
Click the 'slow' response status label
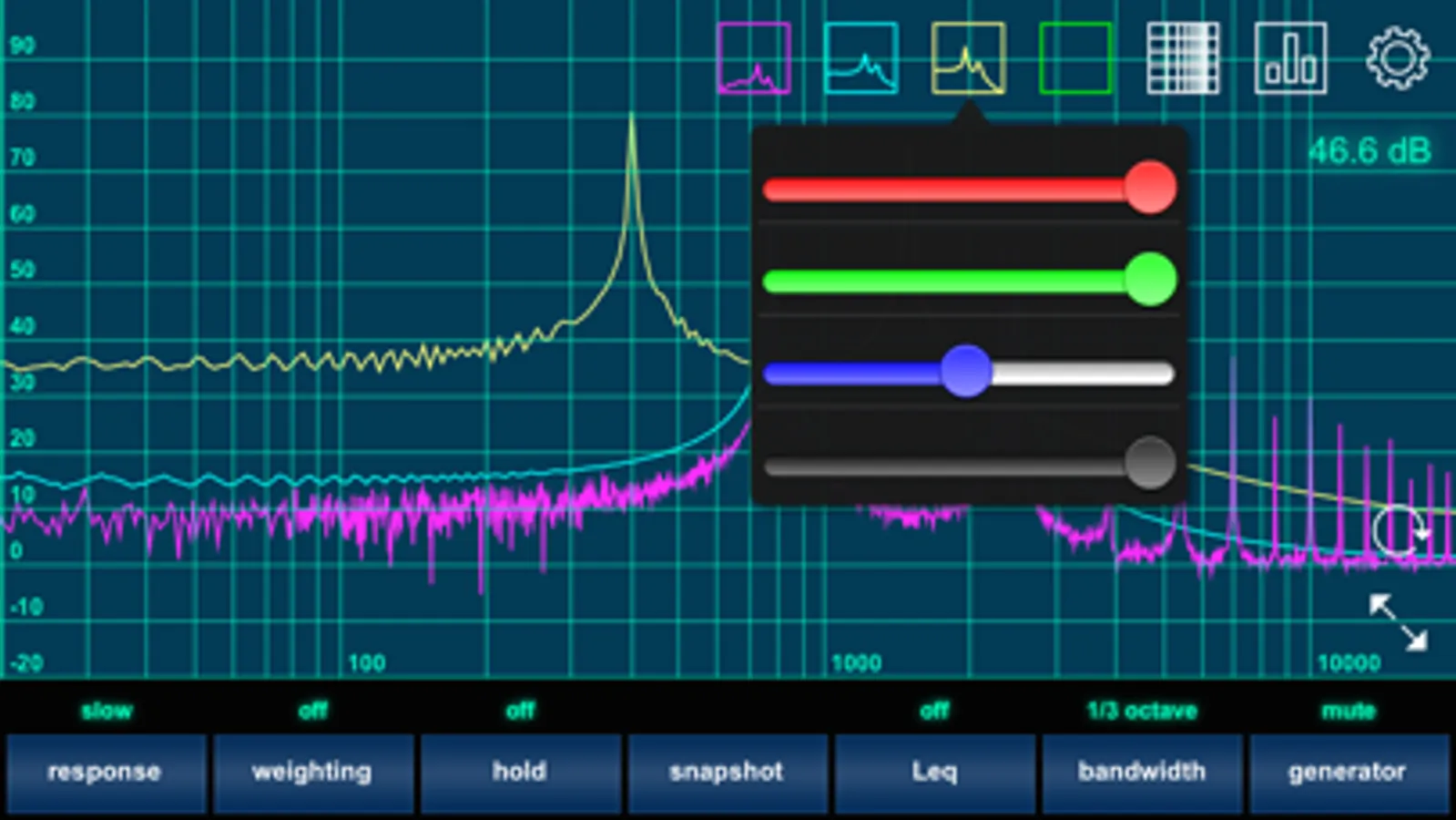[107, 711]
